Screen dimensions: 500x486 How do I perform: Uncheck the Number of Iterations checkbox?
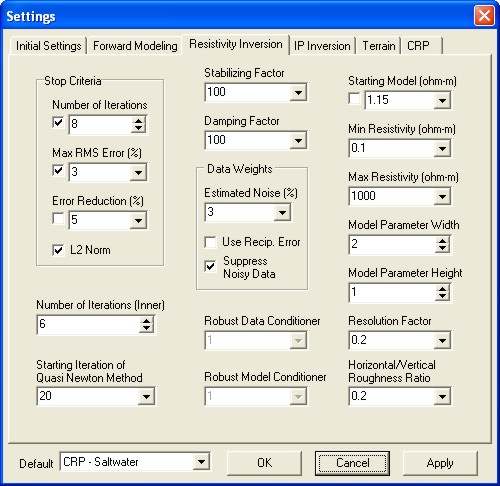click(58, 123)
